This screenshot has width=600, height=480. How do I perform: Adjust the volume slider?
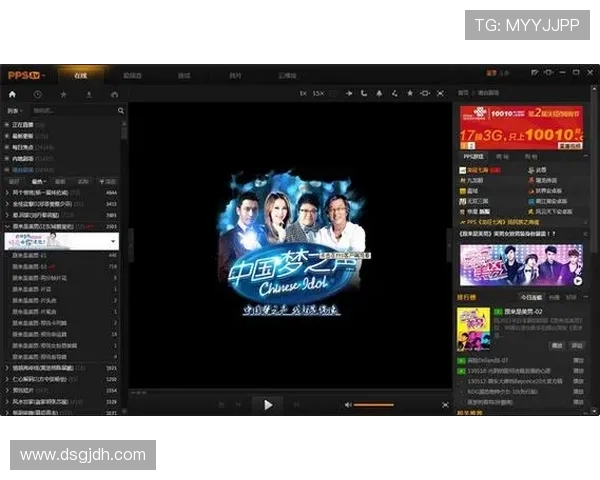[x=374, y=404]
